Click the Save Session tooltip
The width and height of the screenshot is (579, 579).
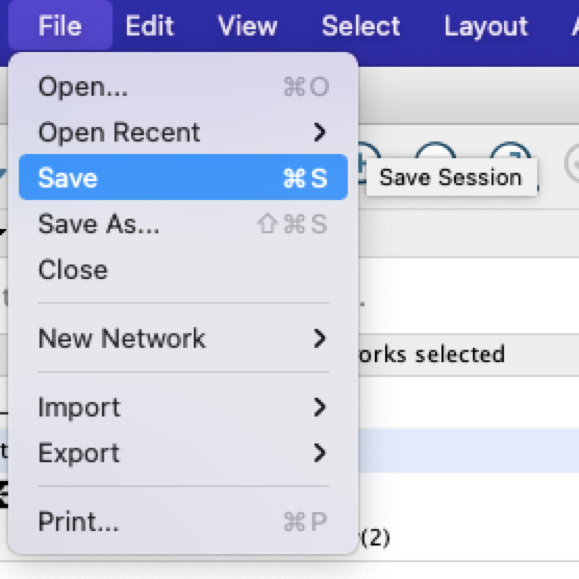point(451,177)
